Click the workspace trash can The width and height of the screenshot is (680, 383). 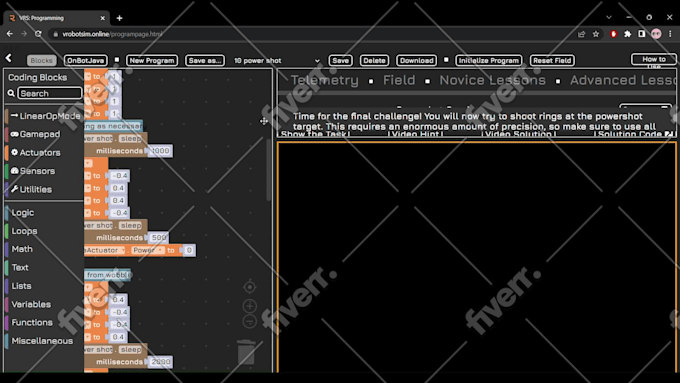[x=247, y=352]
